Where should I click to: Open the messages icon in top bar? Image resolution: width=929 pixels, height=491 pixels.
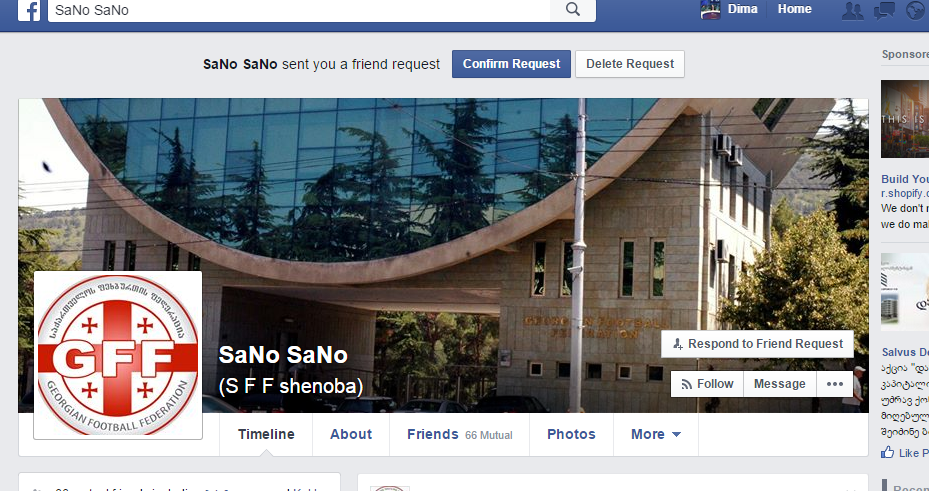[884, 11]
